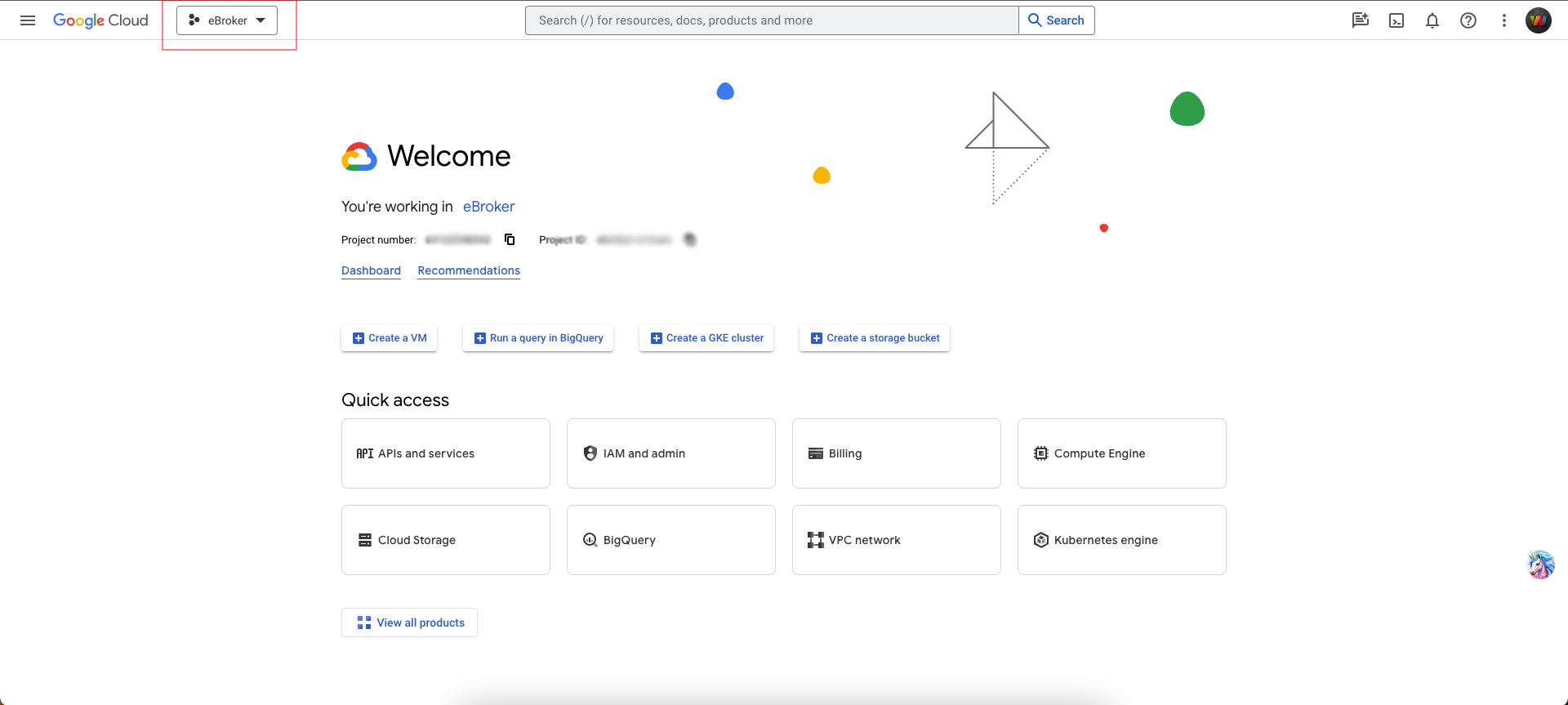Click the unicorn extension floating icon
Viewport: 1568px width, 705px height.
(1541, 564)
